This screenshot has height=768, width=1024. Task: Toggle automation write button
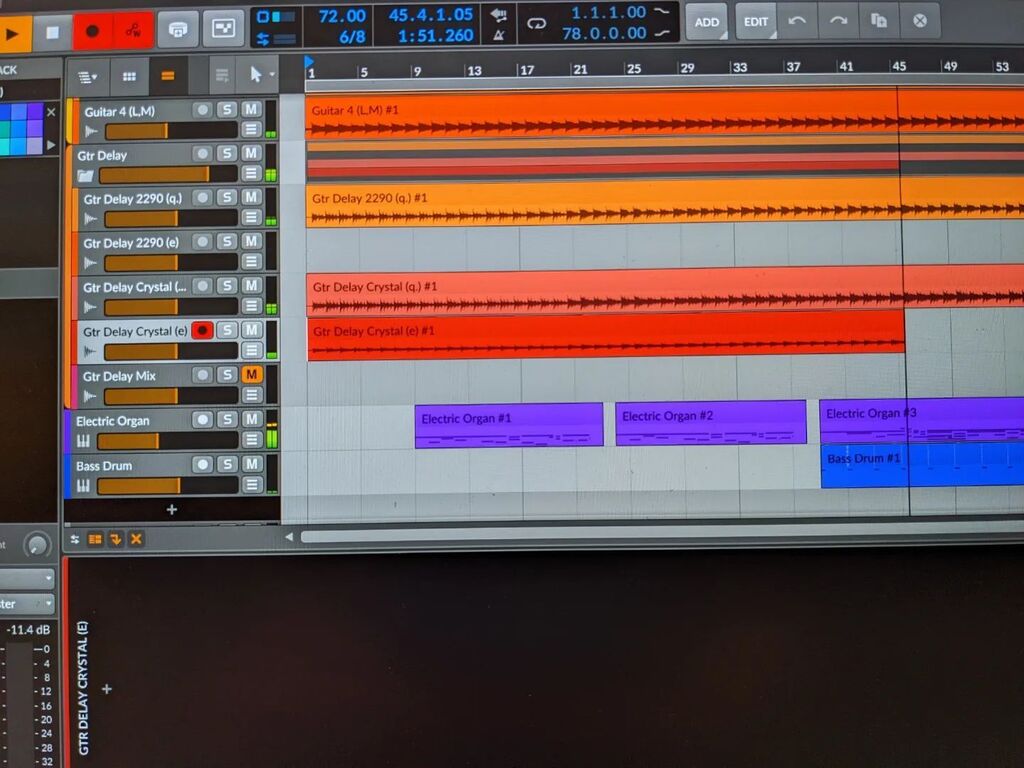coord(133,29)
